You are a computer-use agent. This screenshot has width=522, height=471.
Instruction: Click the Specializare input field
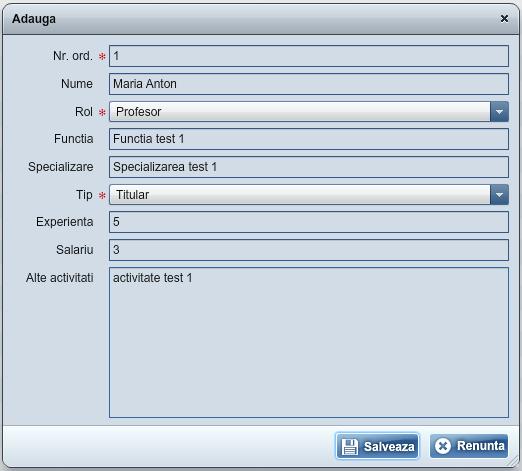[x=309, y=167]
